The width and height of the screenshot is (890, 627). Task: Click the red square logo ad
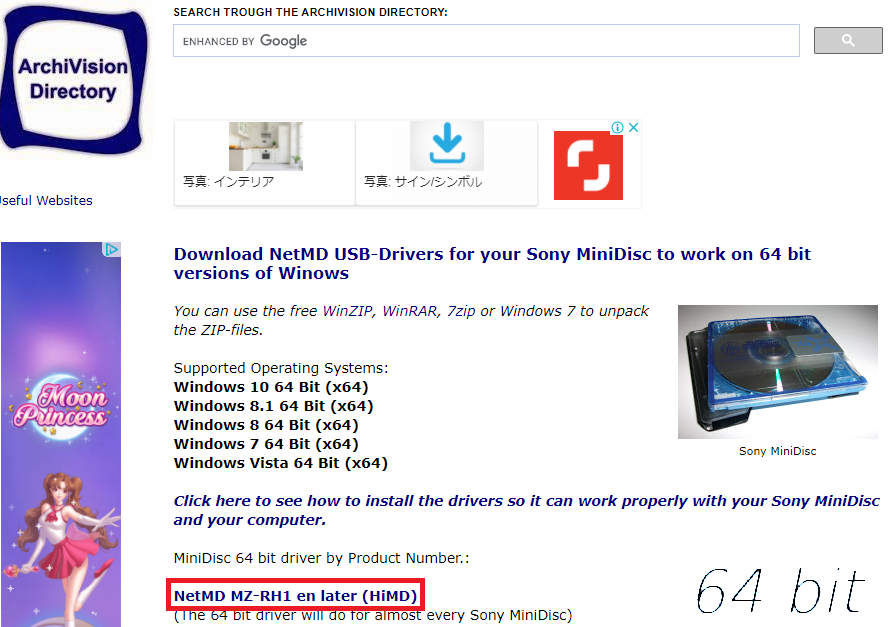pos(588,165)
